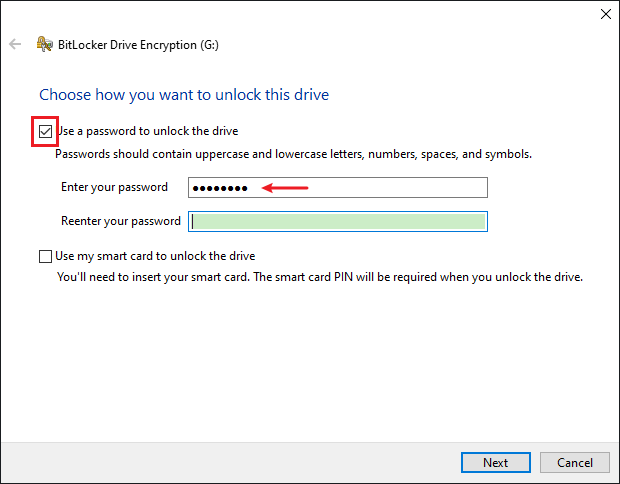Go back using the left arrow
This screenshot has width=620, height=484.
tap(15, 44)
